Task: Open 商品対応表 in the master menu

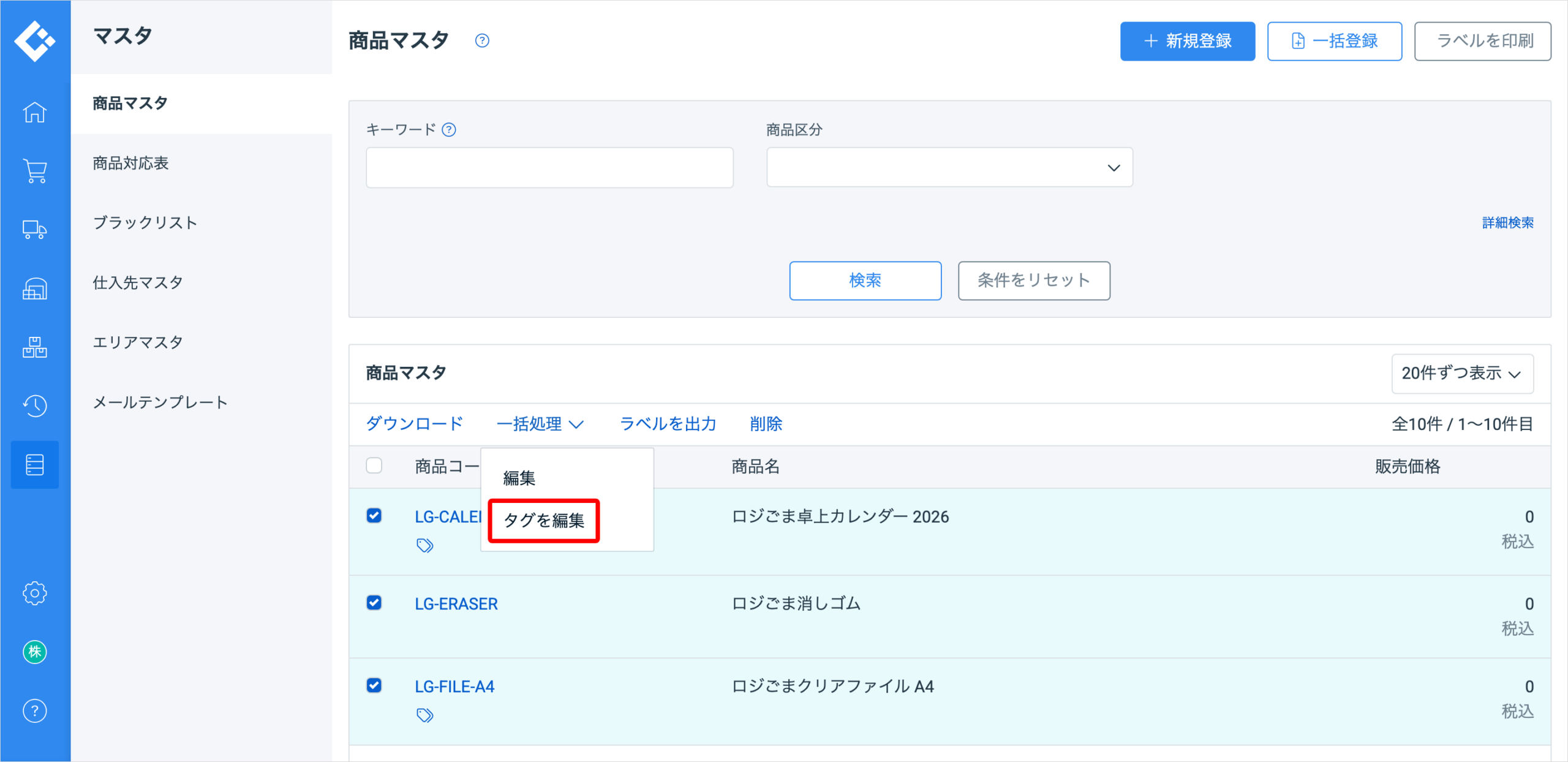Action: tap(130, 163)
